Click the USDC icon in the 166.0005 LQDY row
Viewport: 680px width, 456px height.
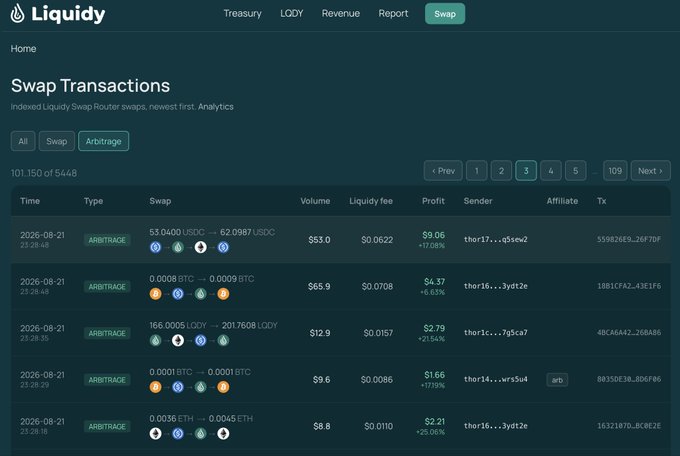(200, 341)
